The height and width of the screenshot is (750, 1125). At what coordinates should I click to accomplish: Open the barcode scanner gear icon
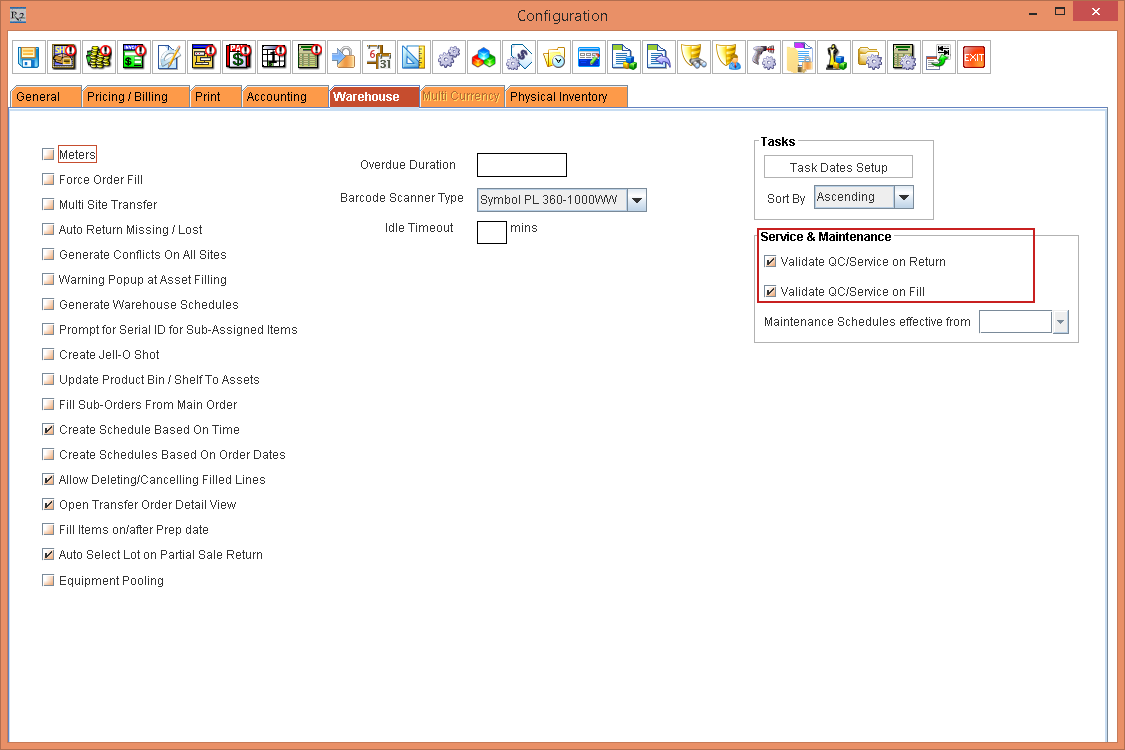(x=764, y=57)
